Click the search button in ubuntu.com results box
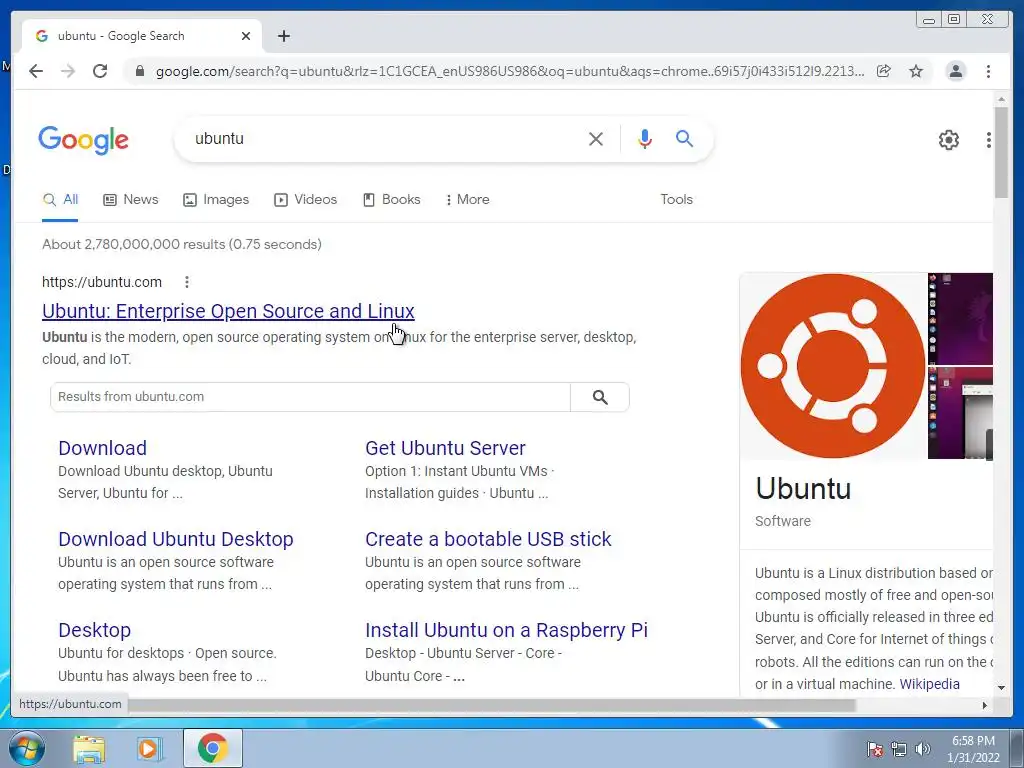1024x768 pixels. click(x=600, y=397)
